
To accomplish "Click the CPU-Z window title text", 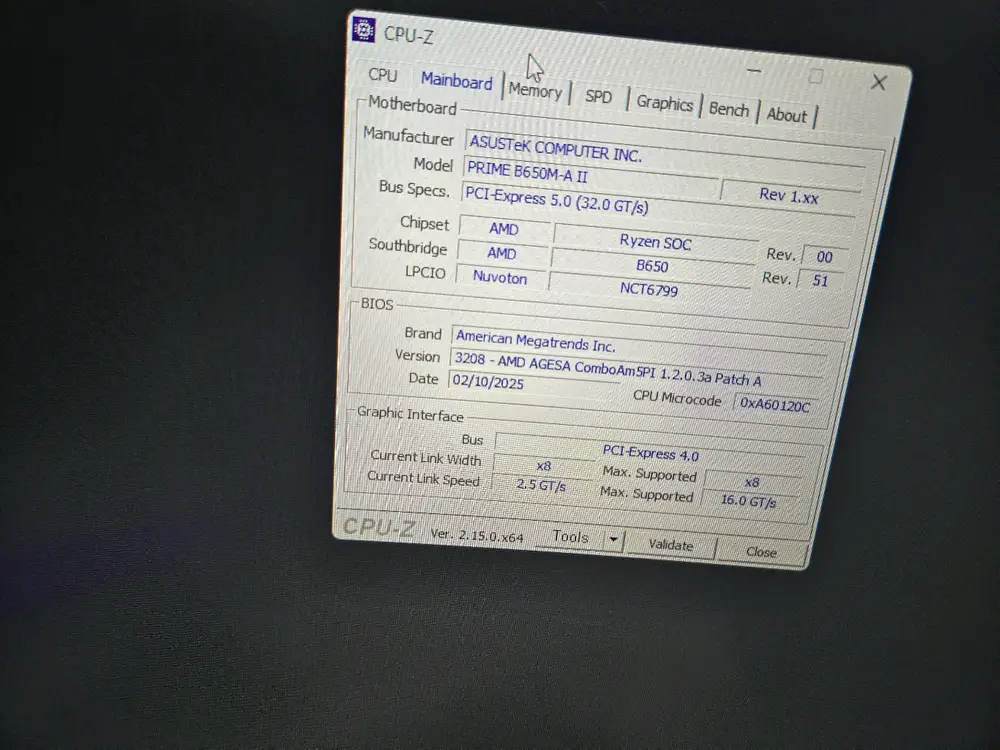I will coord(408,35).
